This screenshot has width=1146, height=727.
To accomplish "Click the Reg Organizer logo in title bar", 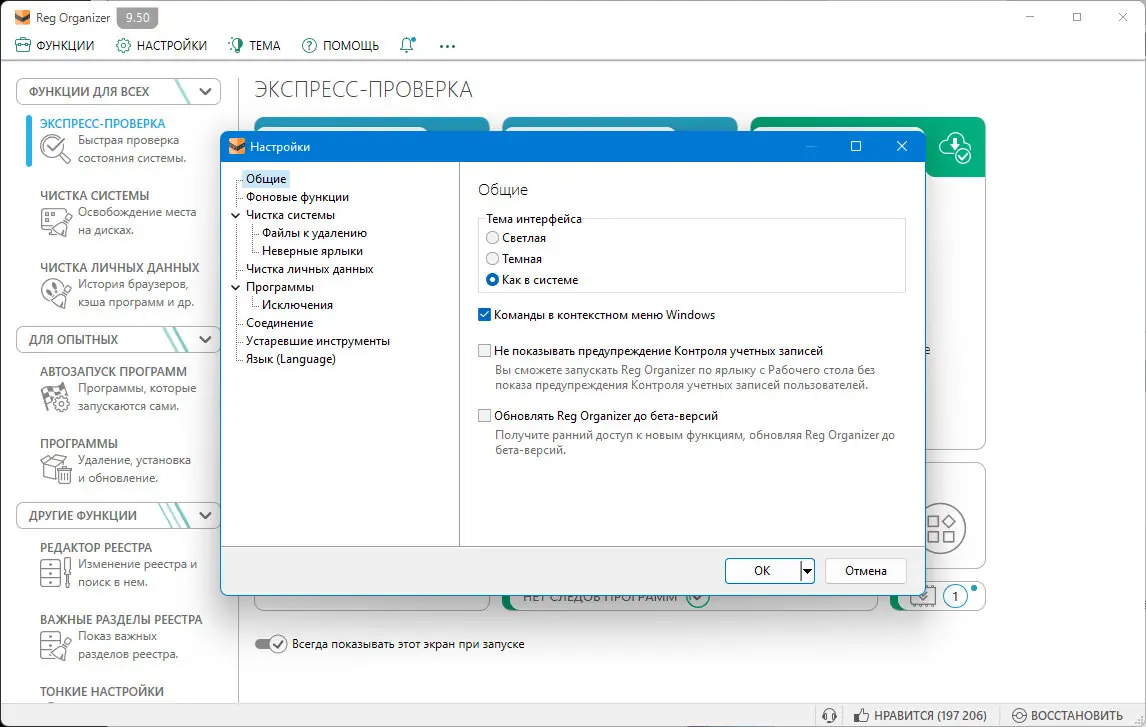I will 23,18.
